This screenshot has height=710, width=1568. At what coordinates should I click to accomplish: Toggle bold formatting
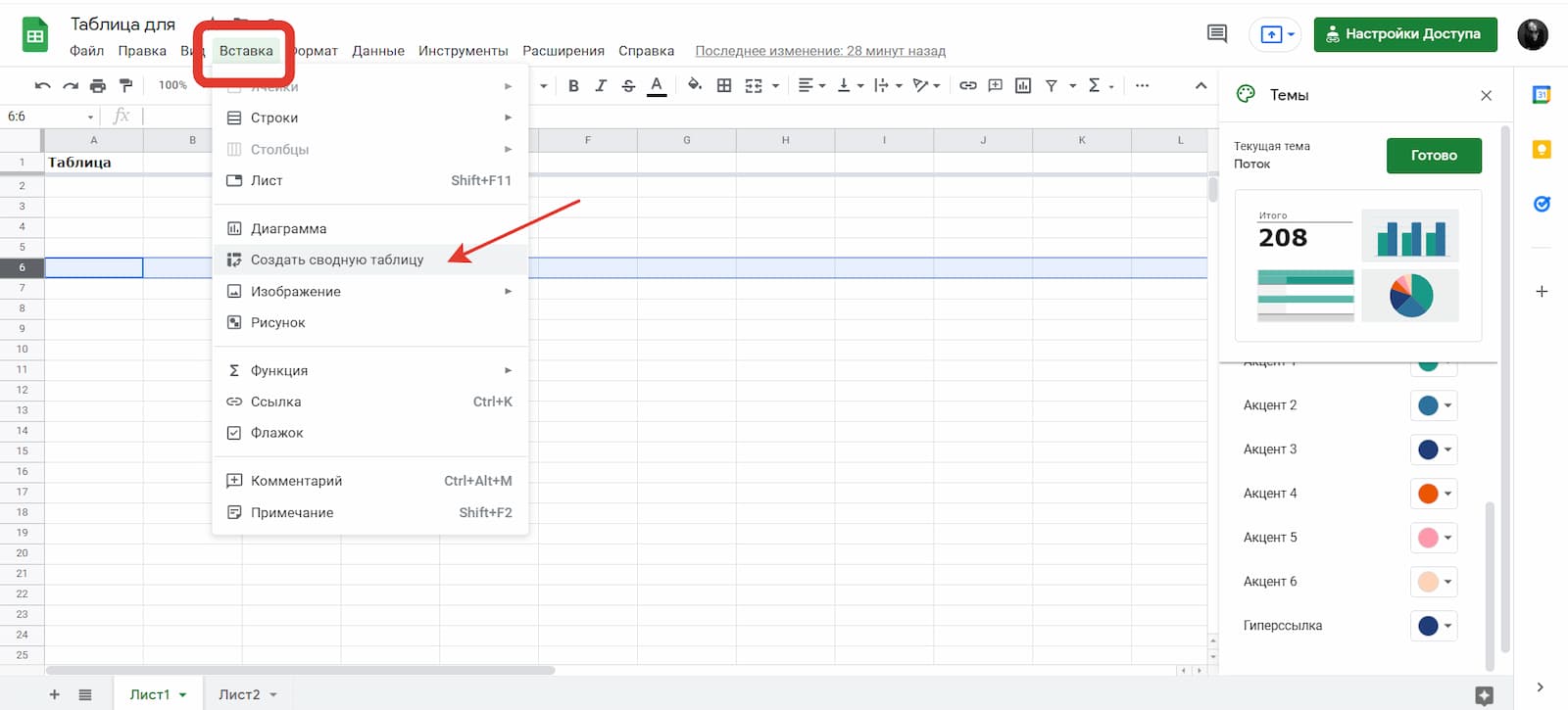coord(573,86)
